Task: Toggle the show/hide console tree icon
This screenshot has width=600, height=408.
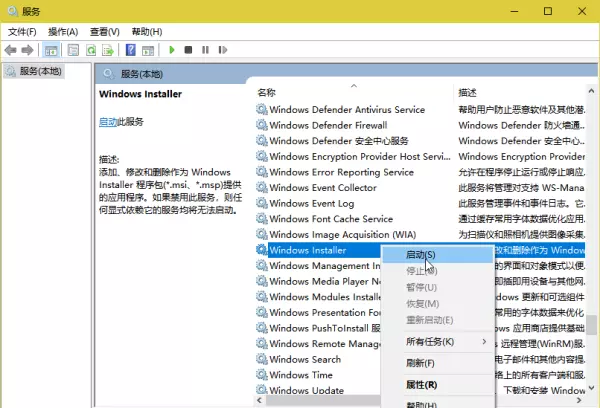Action: click(51, 50)
